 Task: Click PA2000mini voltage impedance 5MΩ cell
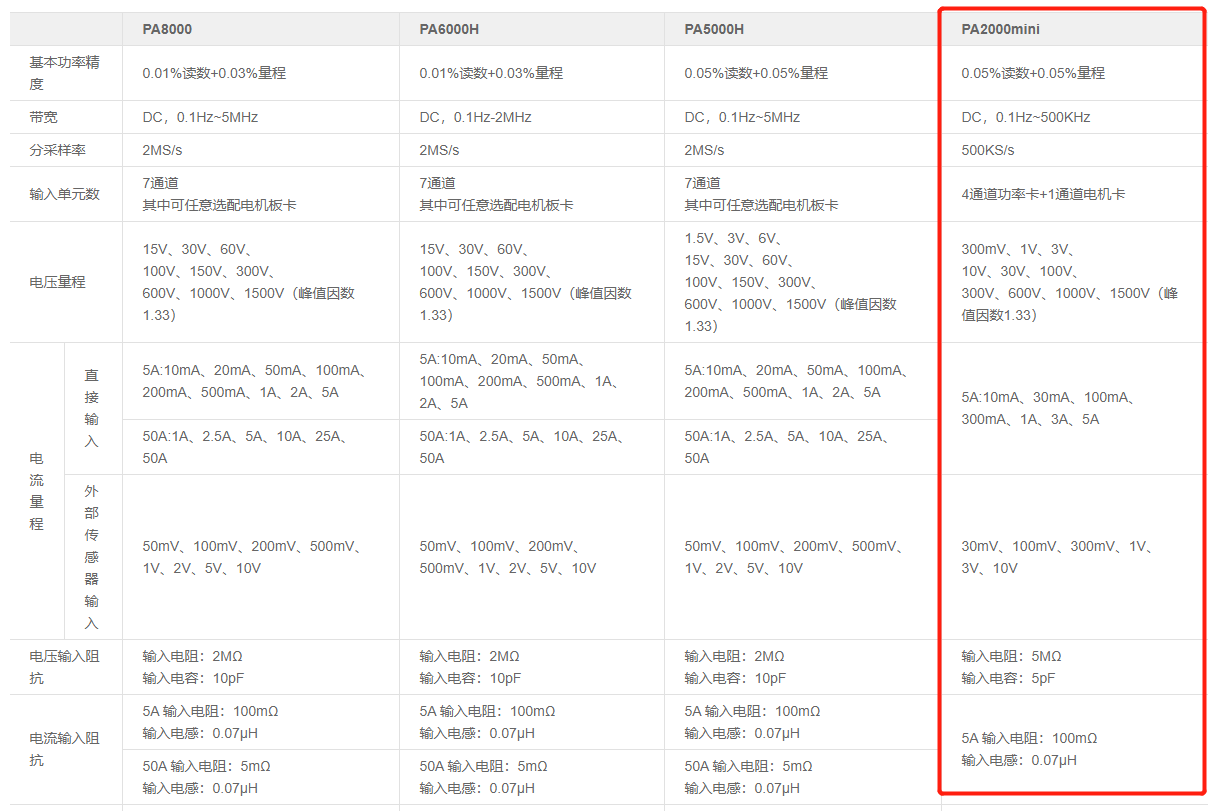click(x=1012, y=667)
